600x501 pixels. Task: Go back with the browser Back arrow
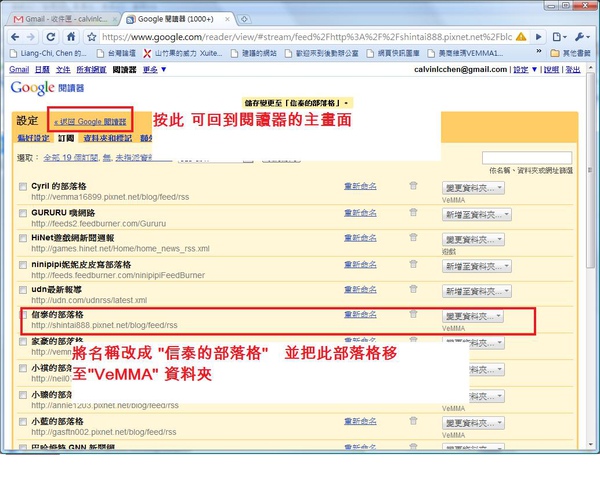point(15,37)
